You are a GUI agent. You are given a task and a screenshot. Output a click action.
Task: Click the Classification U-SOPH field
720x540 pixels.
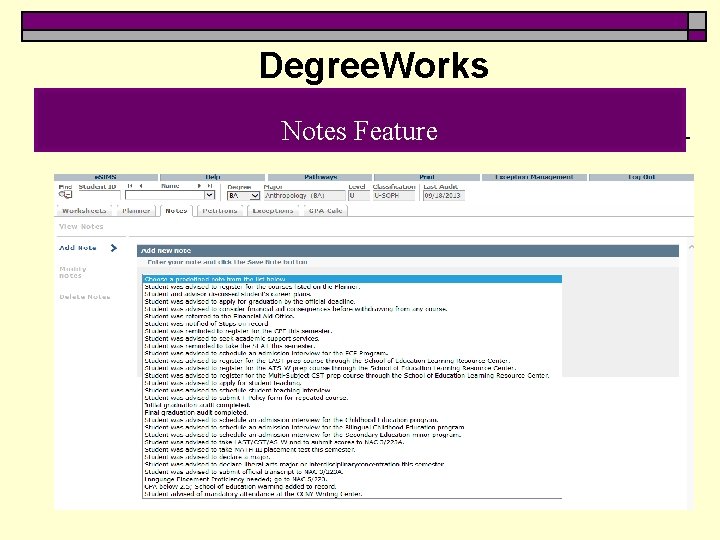click(394, 196)
